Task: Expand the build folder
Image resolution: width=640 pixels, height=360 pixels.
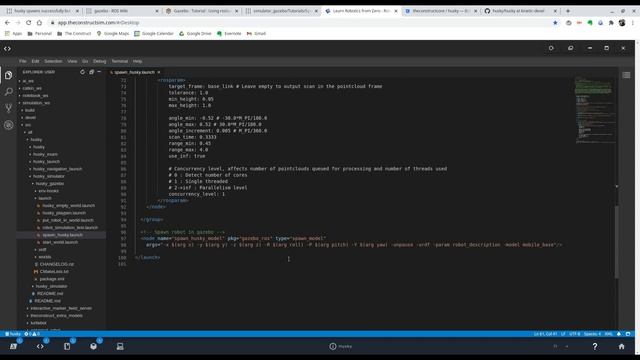Action: pyautogui.click(x=30, y=110)
